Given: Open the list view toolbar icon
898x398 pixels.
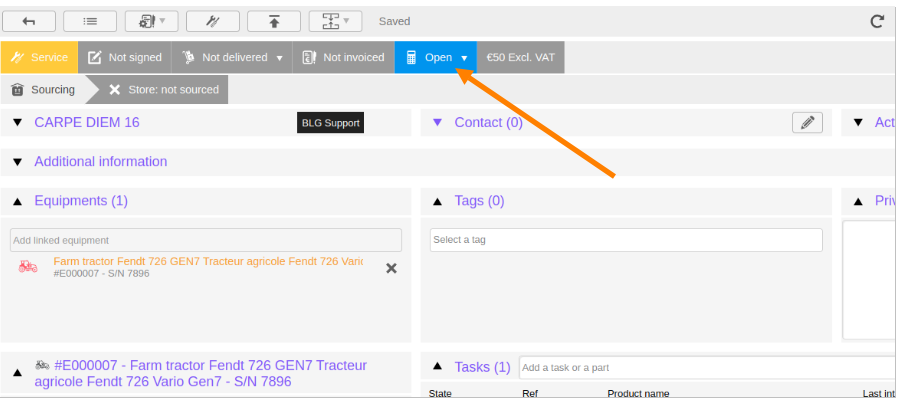Looking at the screenshot, I should pos(90,21).
